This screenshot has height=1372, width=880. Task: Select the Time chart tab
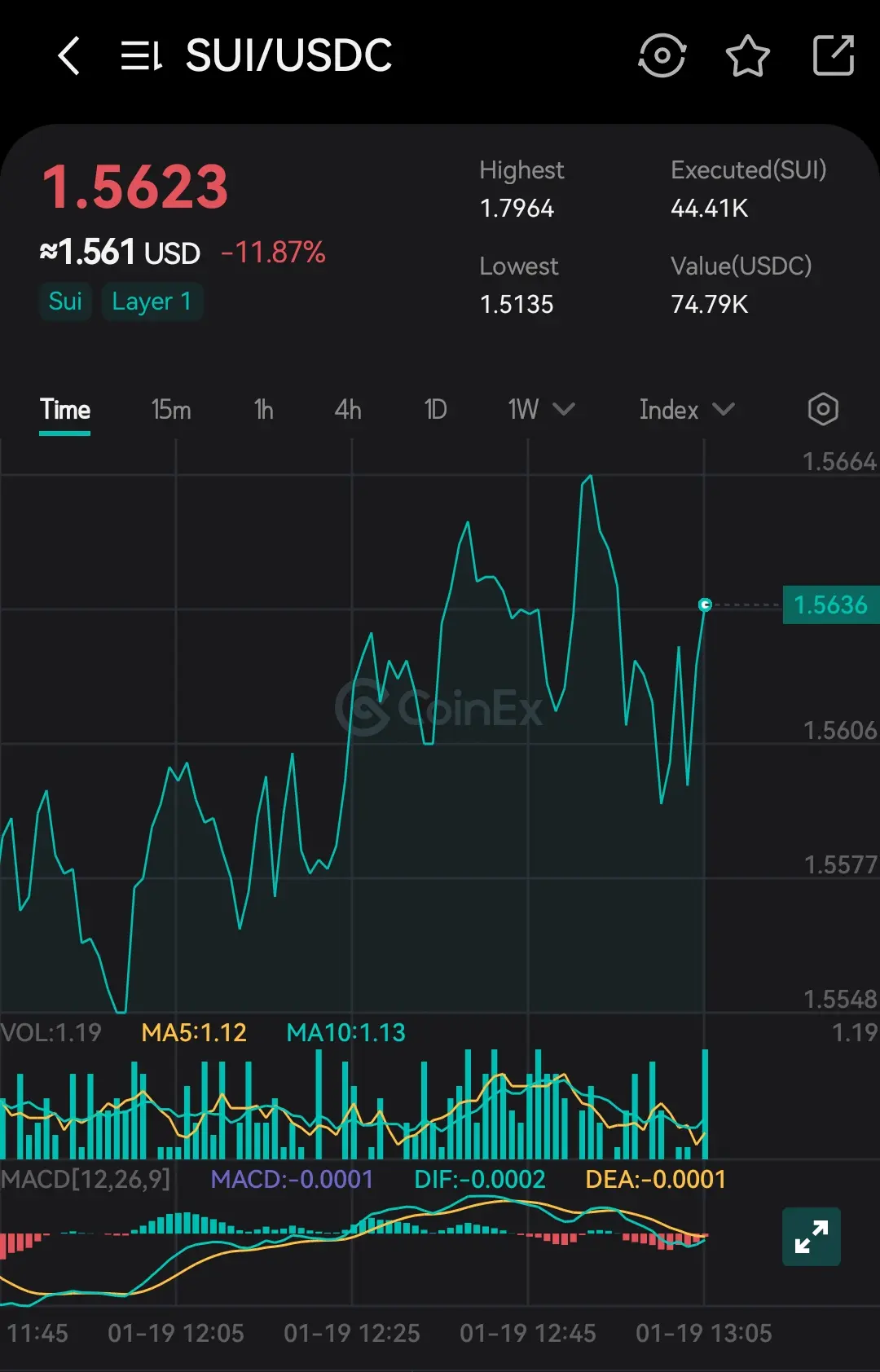coord(65,409)
